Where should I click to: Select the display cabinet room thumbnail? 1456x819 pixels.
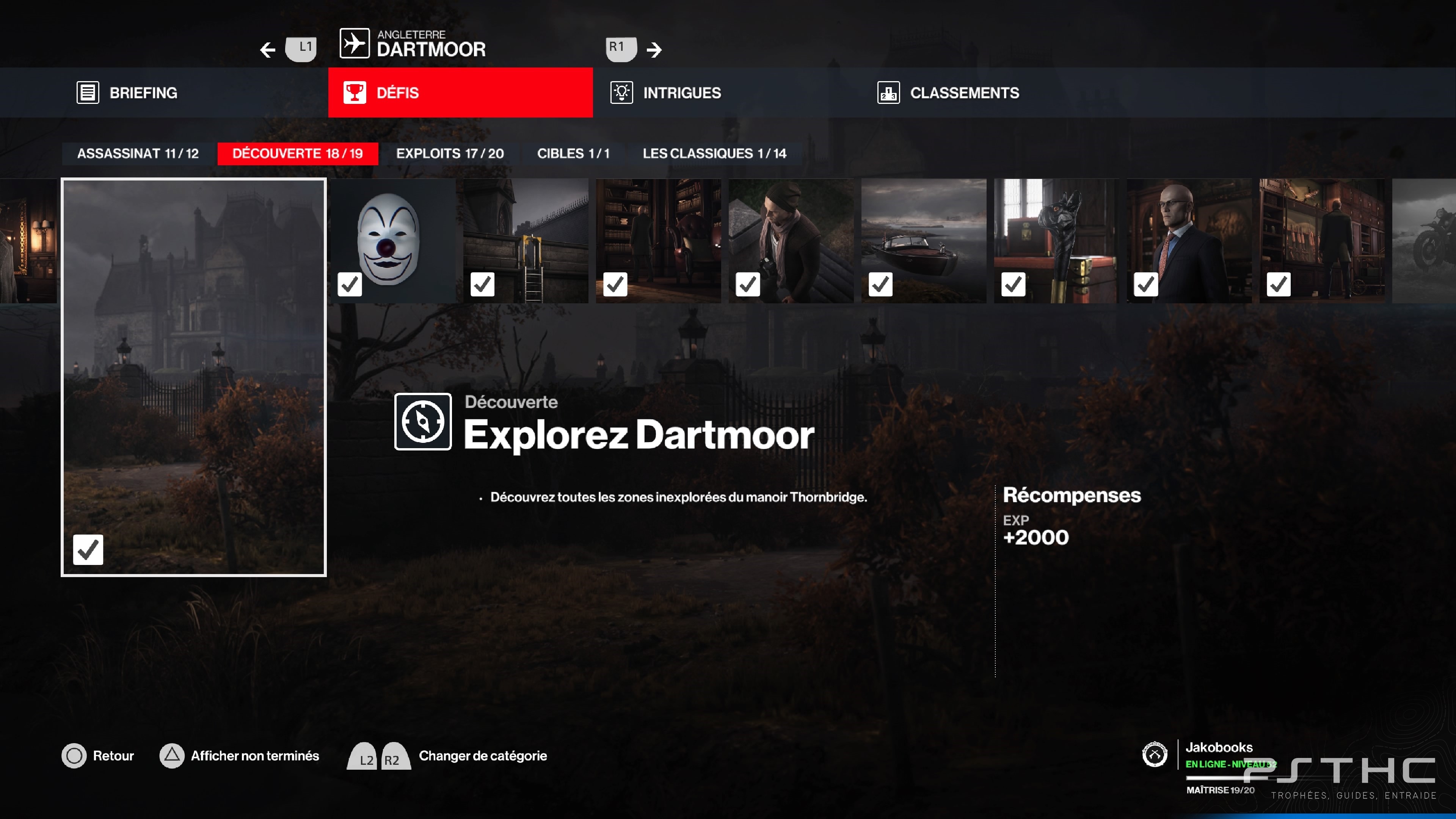click(x=1323, y=241)
